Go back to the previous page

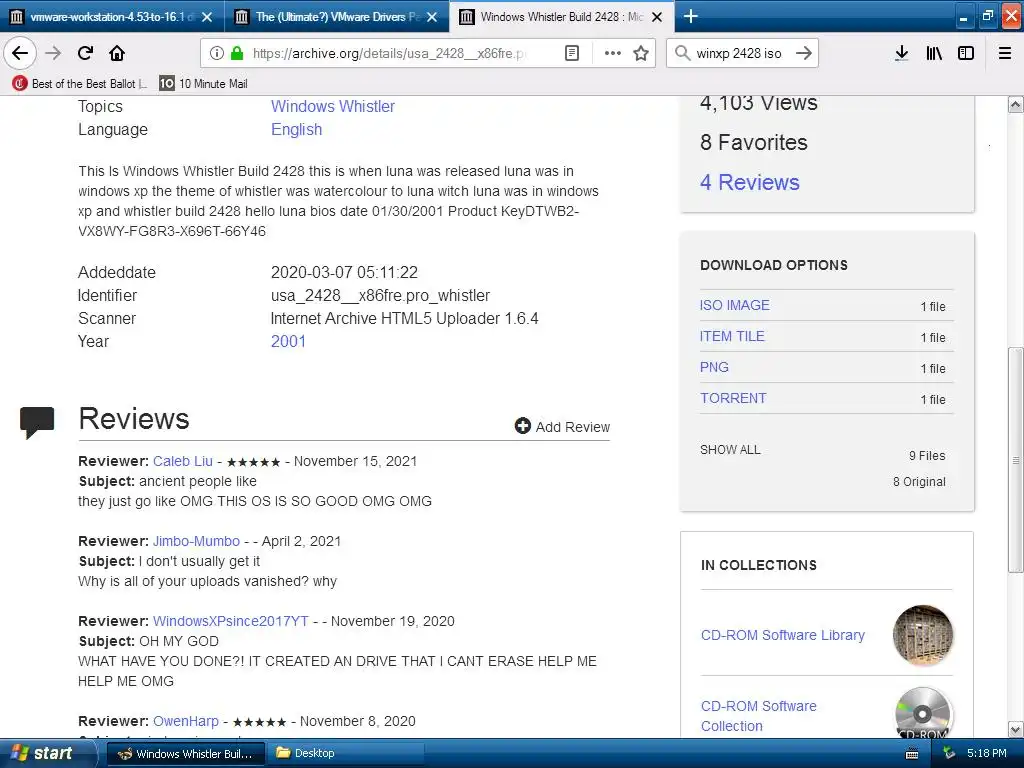20,53
